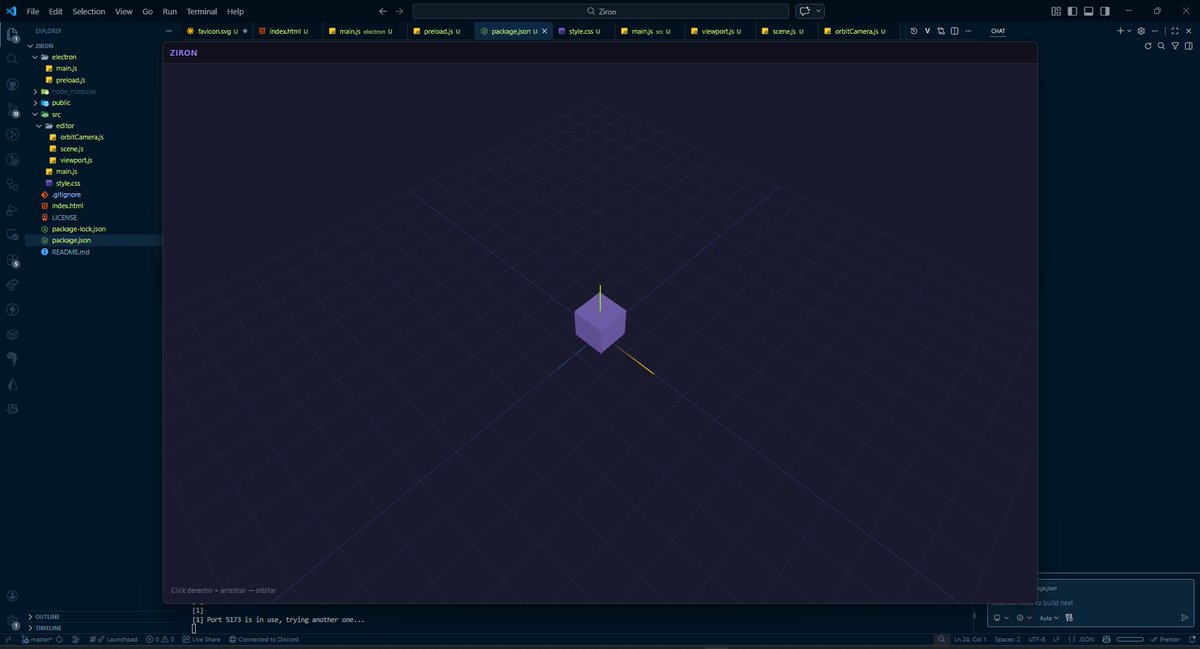The width and height of the screenshot is (1200, 649).
Task: Click the Go Forward navigation arrow
Action: tap(400, 11)
